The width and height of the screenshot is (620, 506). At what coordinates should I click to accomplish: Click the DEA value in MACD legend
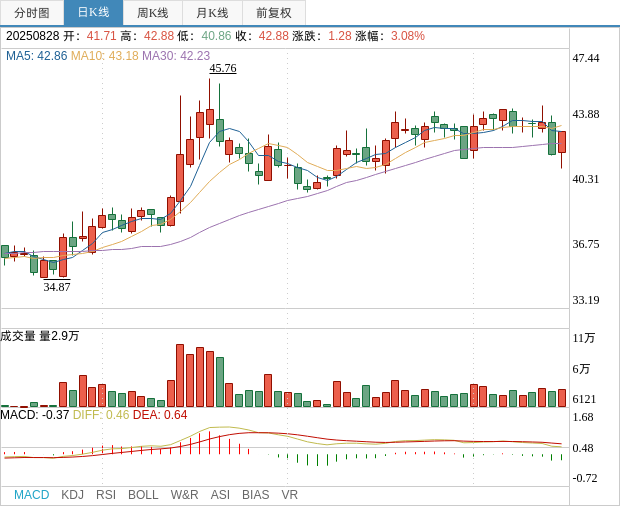tap(160, 415)
